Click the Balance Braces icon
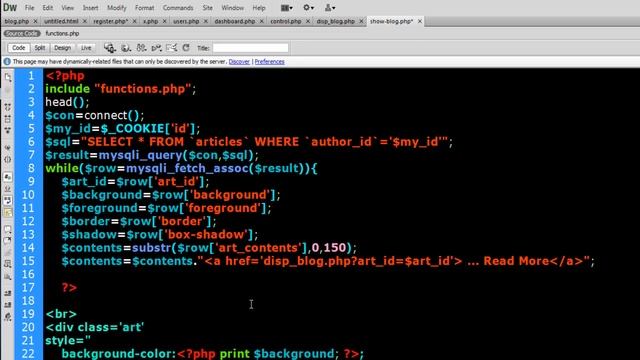640x360 pixels. (8, 159)
